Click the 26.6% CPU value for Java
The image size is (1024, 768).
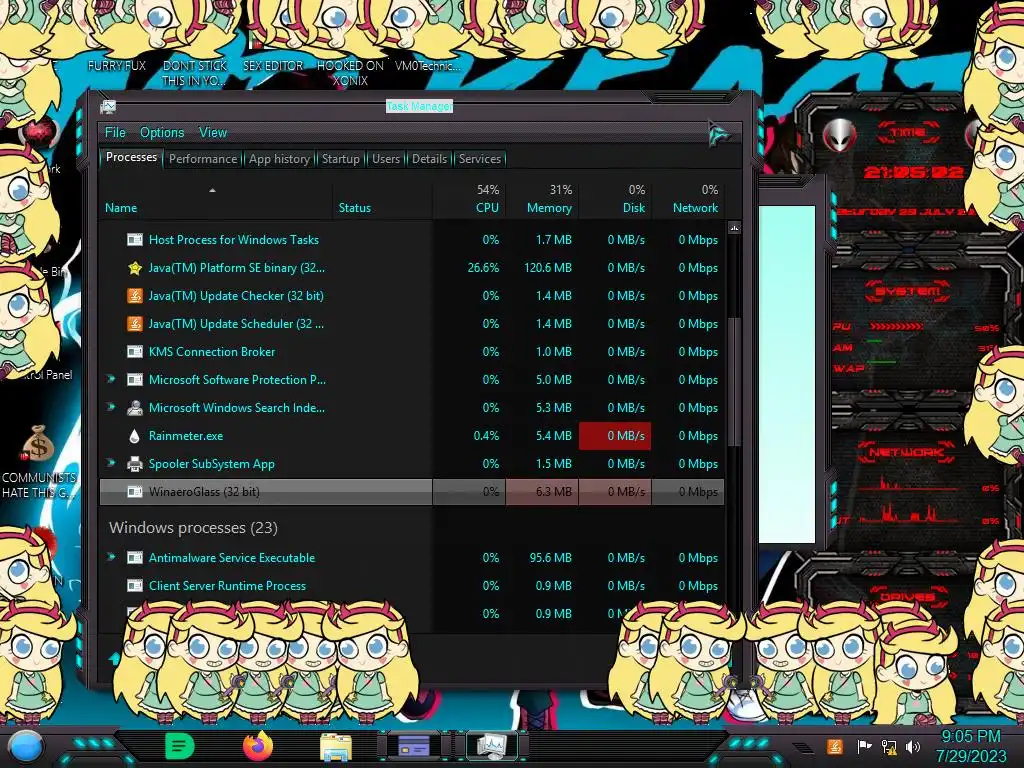pos(483,268)
